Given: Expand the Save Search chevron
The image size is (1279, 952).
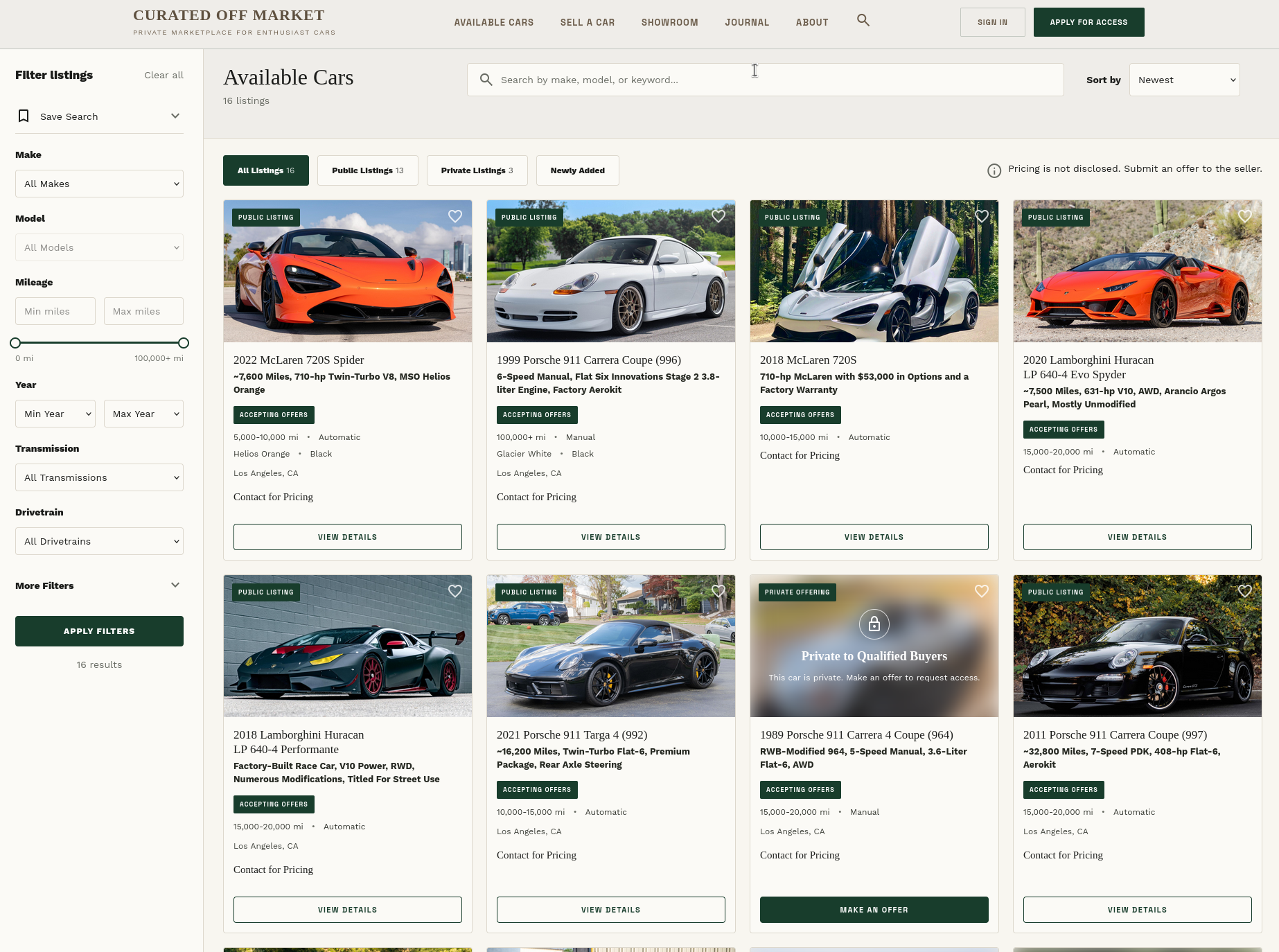Looking at the screenshot, I should pos(175,116).
